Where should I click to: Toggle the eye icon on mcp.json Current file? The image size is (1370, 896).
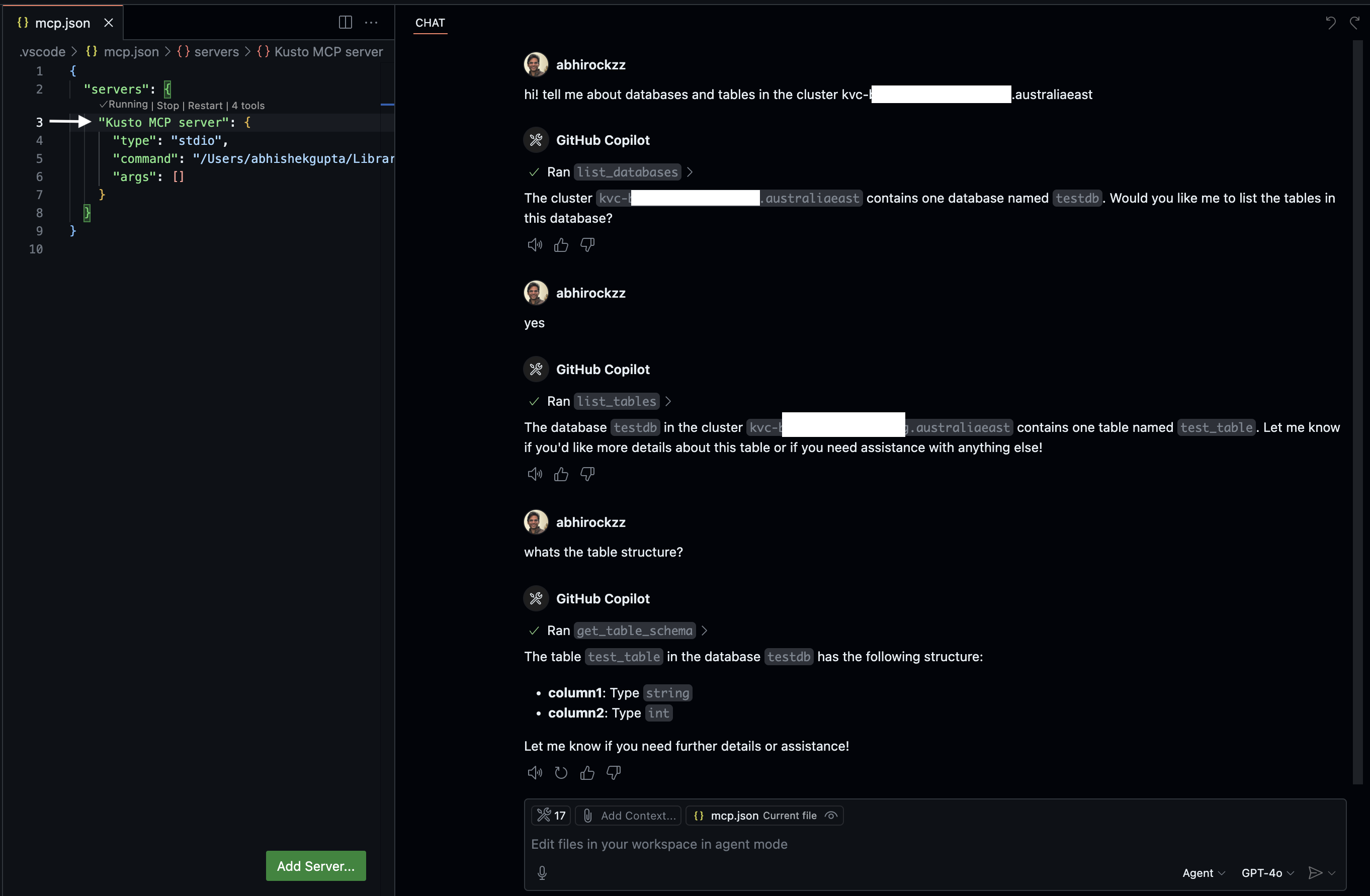pyautogui.click(x=831, y=816)
